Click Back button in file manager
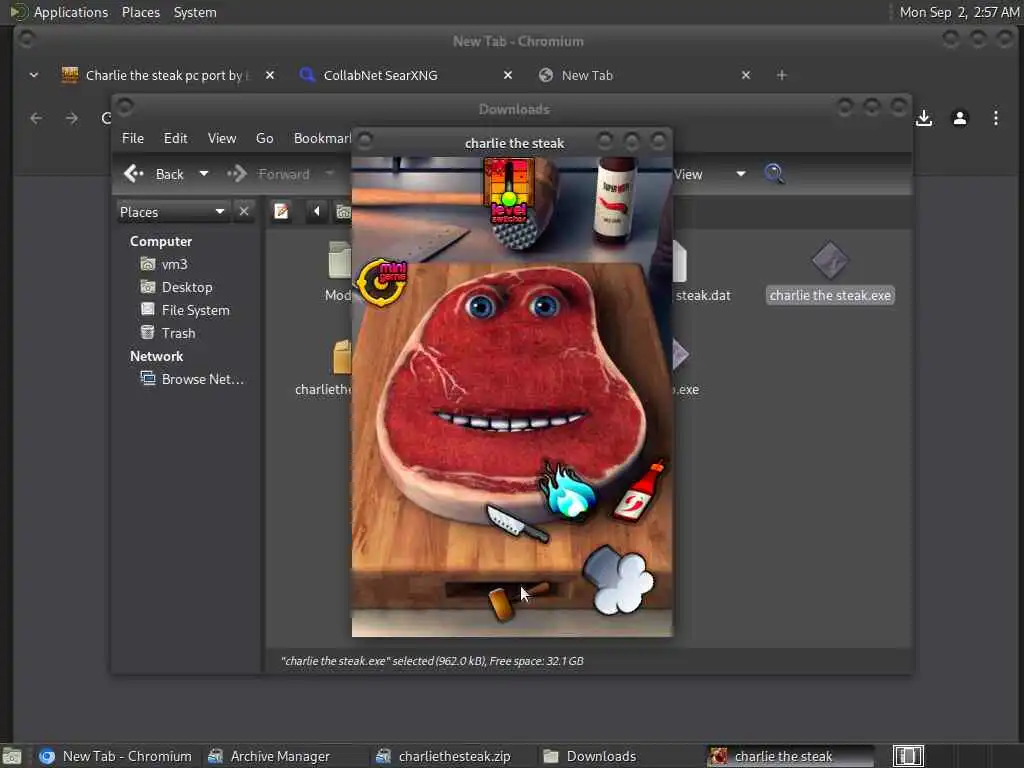This screenshot has height=768, width=1024. point(154,174)
